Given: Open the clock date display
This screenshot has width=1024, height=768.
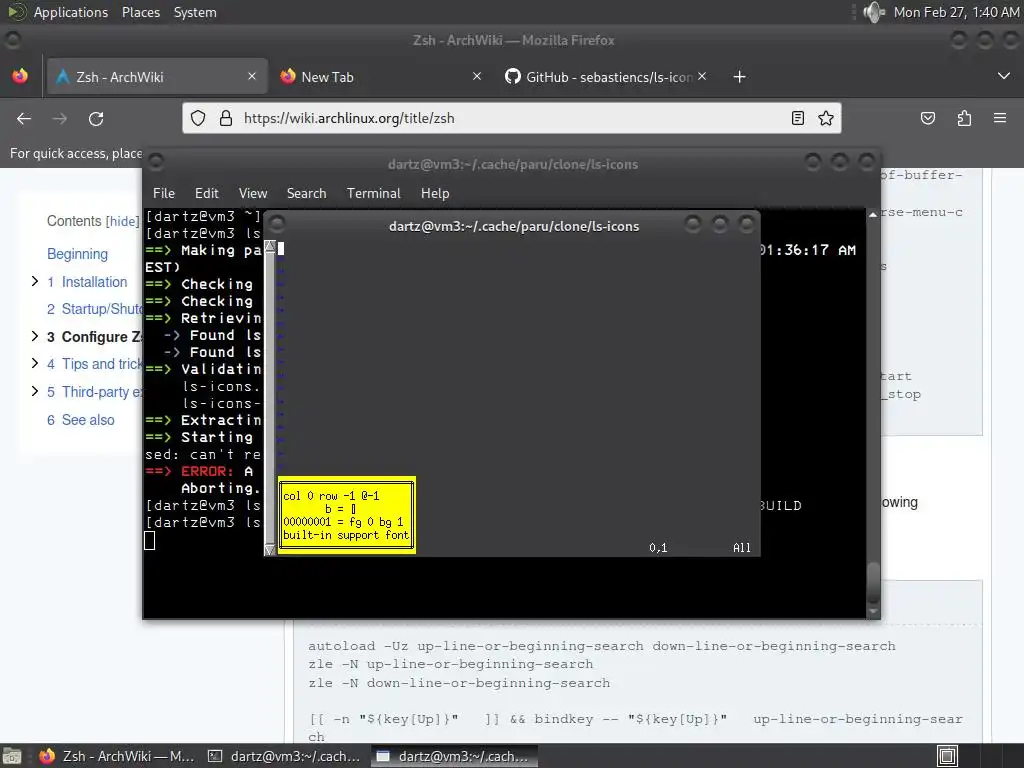Looking at the screenshot, I should coord(956,12).
